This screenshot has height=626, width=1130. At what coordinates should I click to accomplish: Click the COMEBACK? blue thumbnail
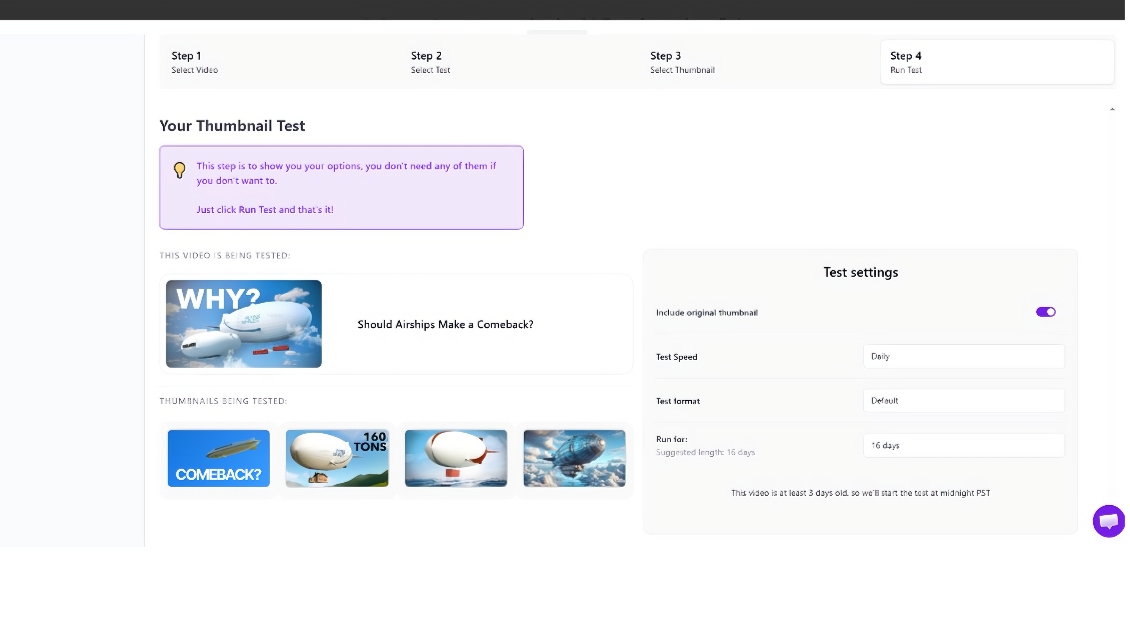point(219,458)
